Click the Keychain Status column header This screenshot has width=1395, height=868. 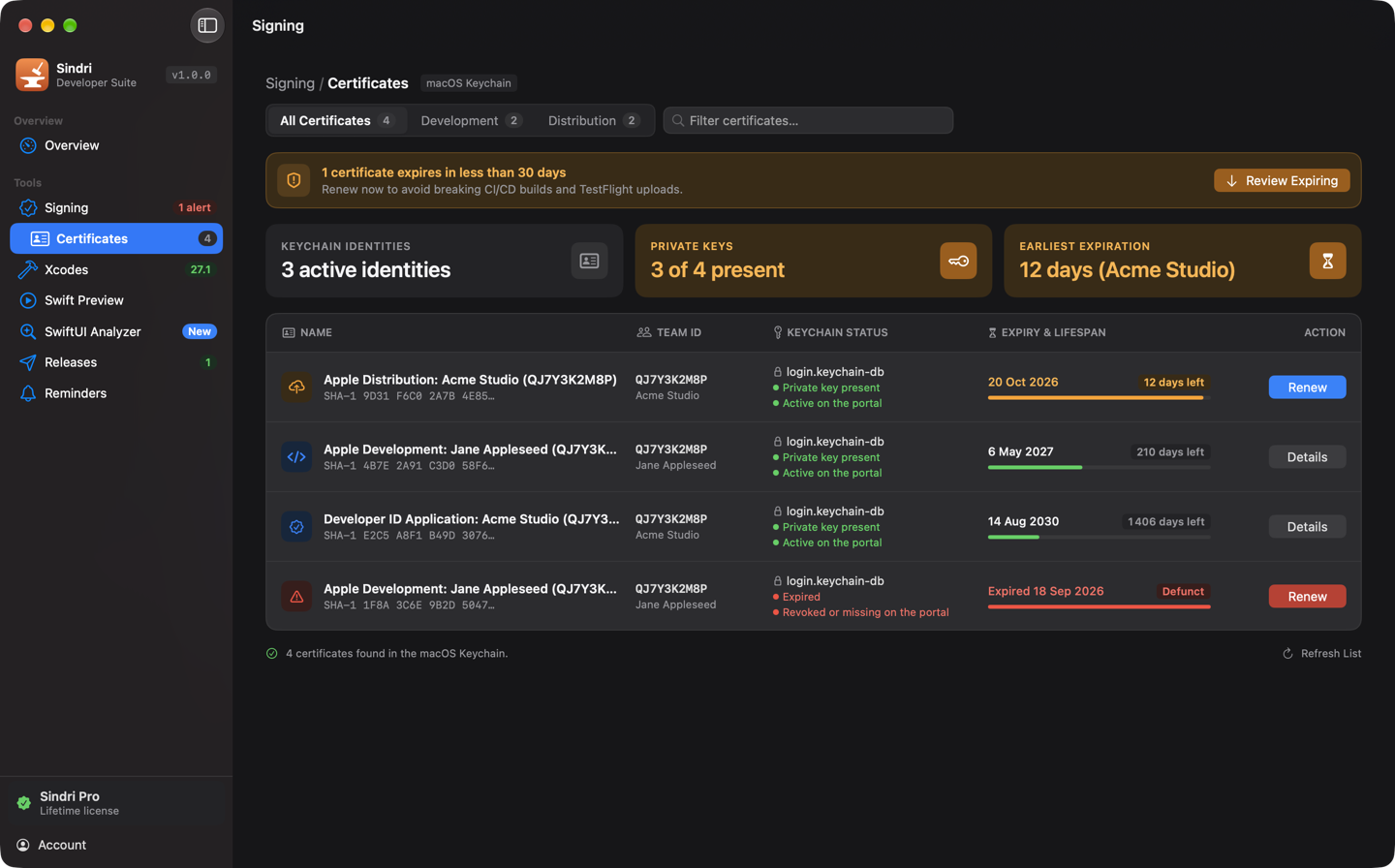pos(830,332)
